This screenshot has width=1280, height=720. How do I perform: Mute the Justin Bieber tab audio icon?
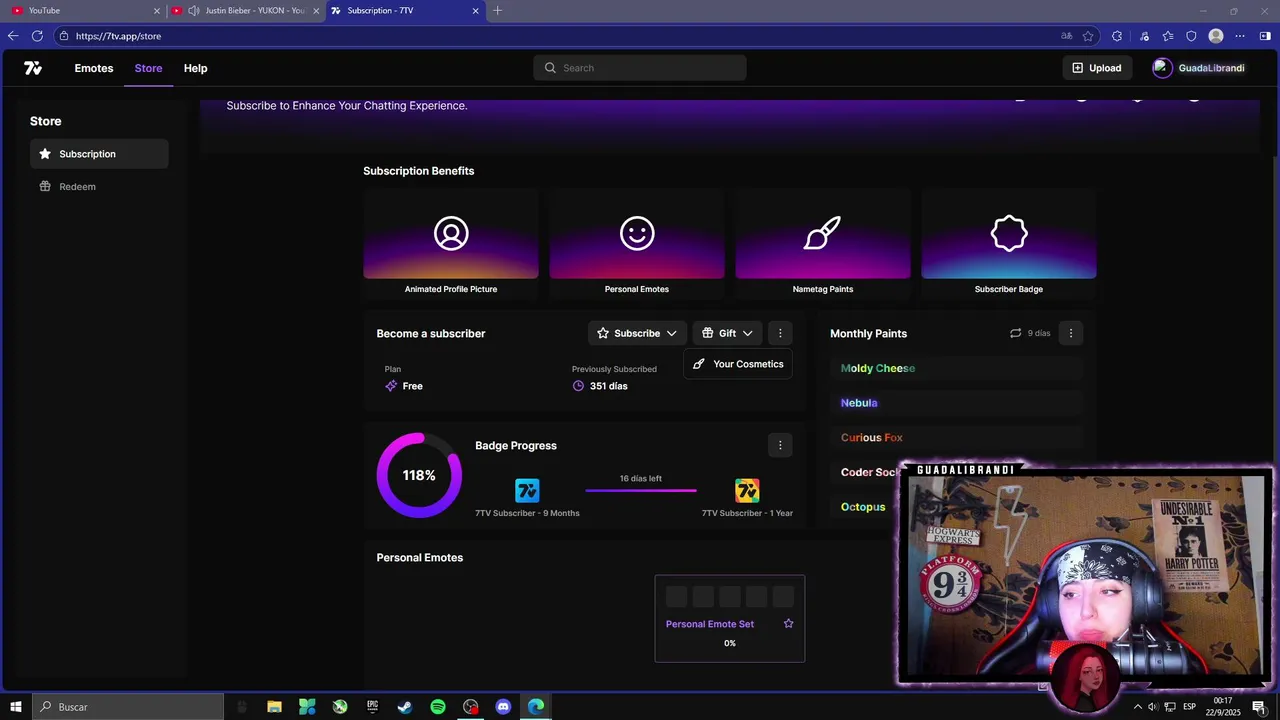tap(194, 10)
